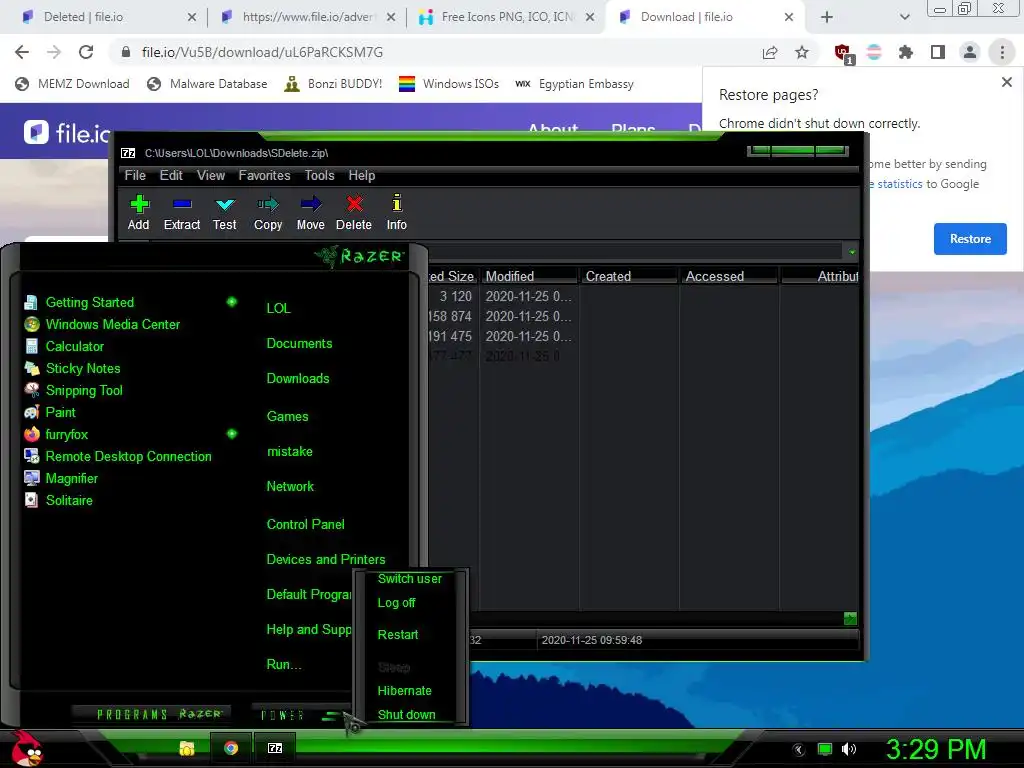Image resolution: width=1024 pixels, height=768 pixels.
Task: Open 7-Zip Tools menu
Action: coord(319,176)
